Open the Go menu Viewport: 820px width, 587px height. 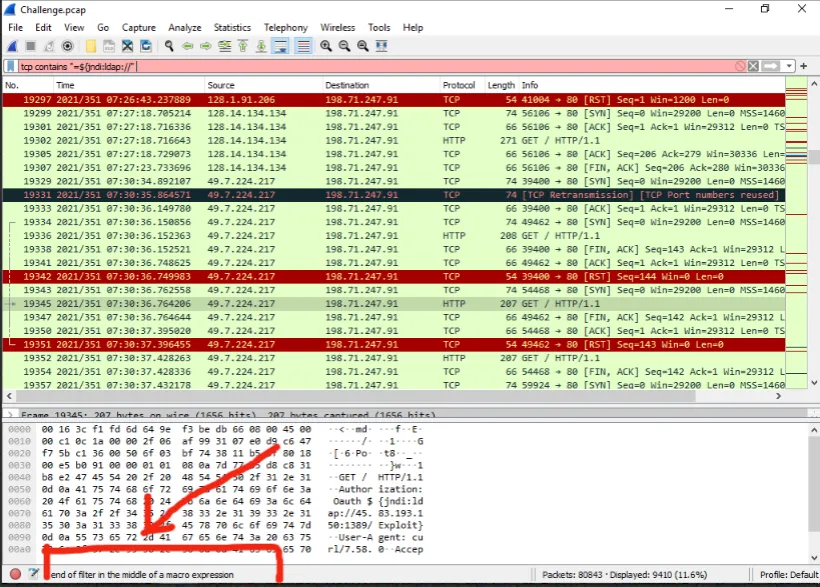(103, 28)
